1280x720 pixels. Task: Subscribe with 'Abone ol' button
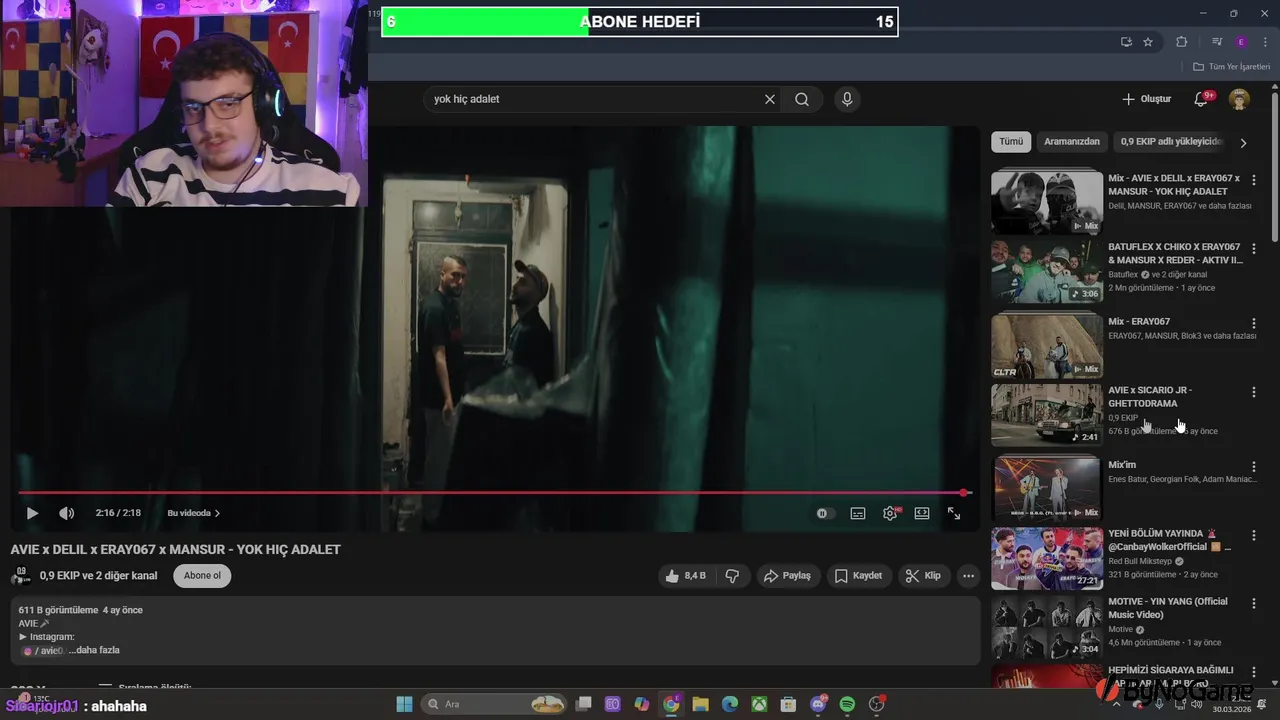202,576
